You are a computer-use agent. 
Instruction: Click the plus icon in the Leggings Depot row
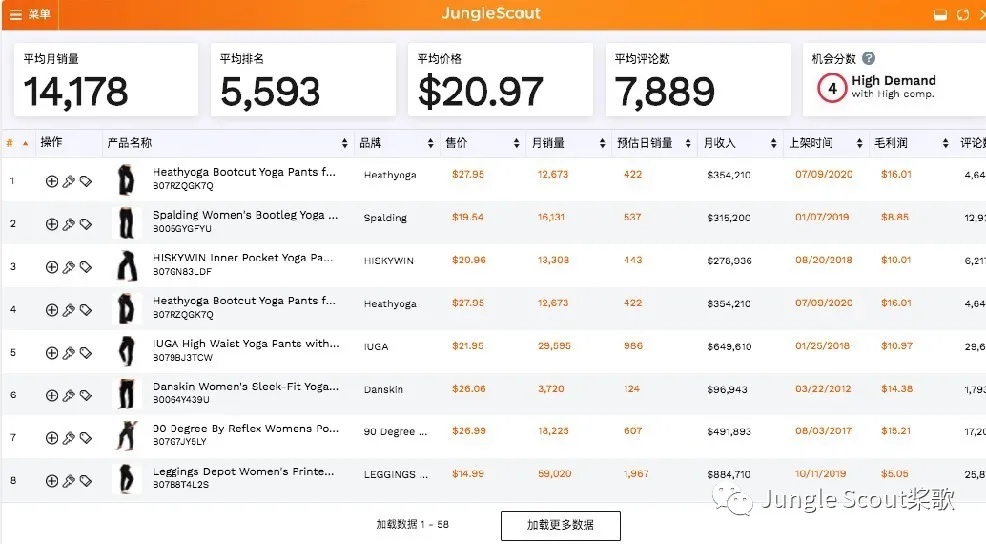coord(52,481)
